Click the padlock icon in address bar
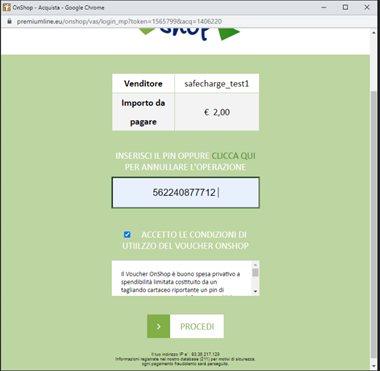This screenshot has height=371, width=380. [9, 21]
